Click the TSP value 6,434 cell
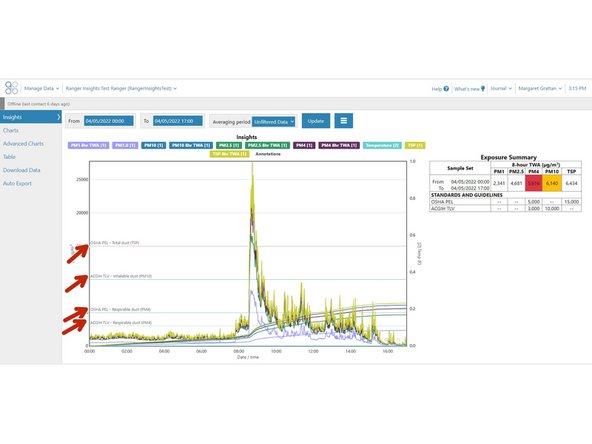This screenshot has width=592, height=444. point(571,183)
